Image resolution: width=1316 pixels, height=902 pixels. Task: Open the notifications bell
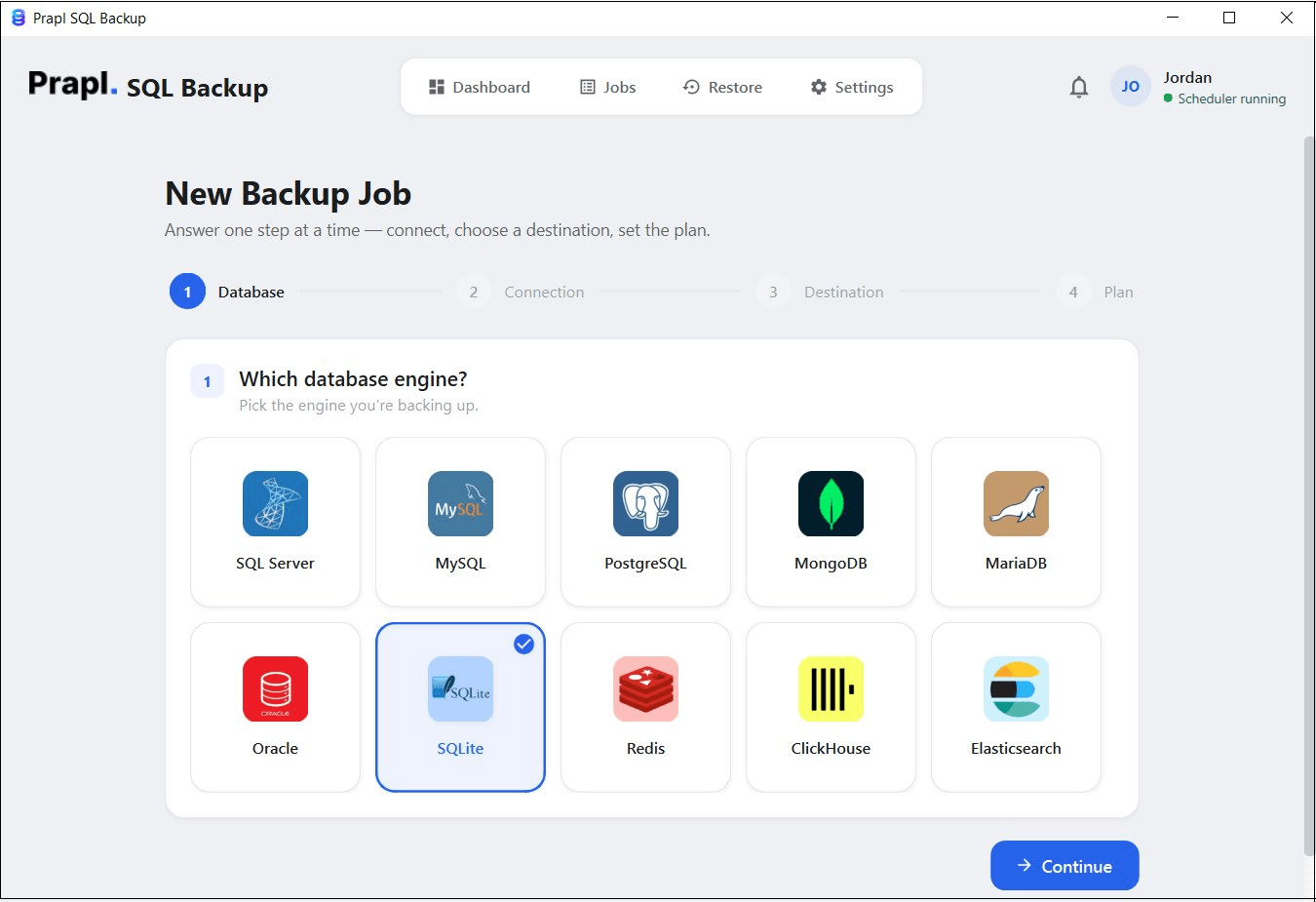click(1078, 87)
